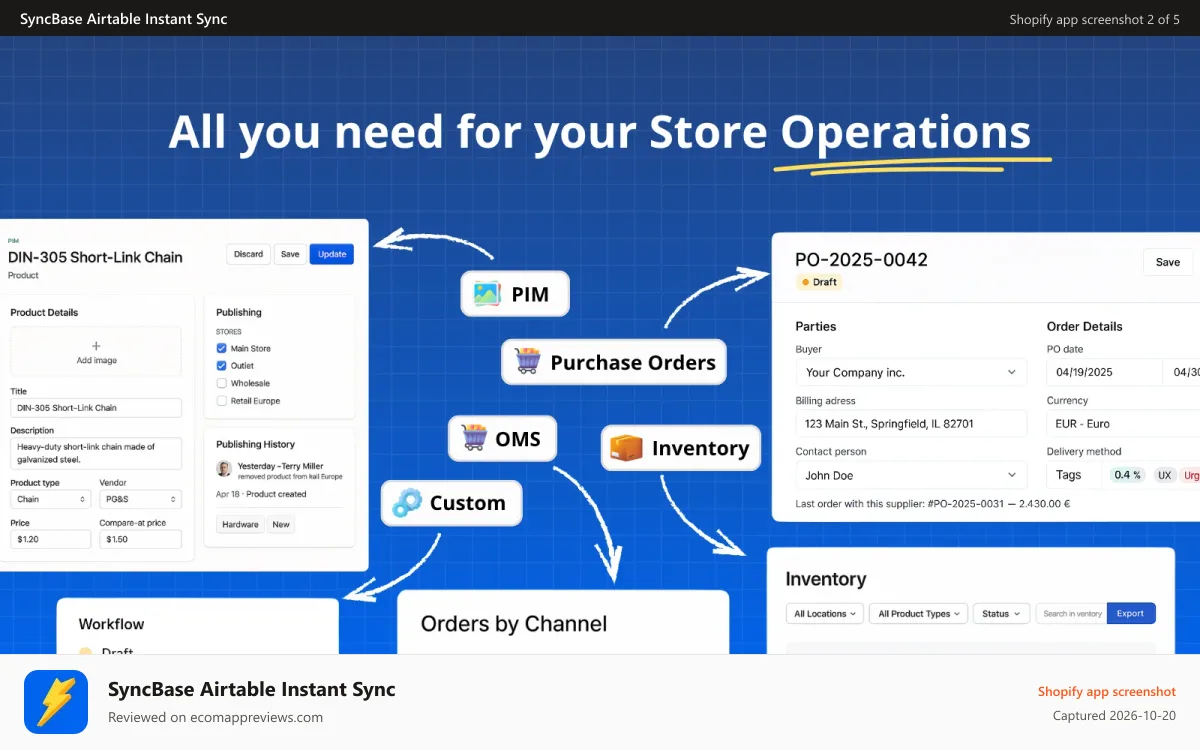Click the PIM picture icon

point(487,294)
